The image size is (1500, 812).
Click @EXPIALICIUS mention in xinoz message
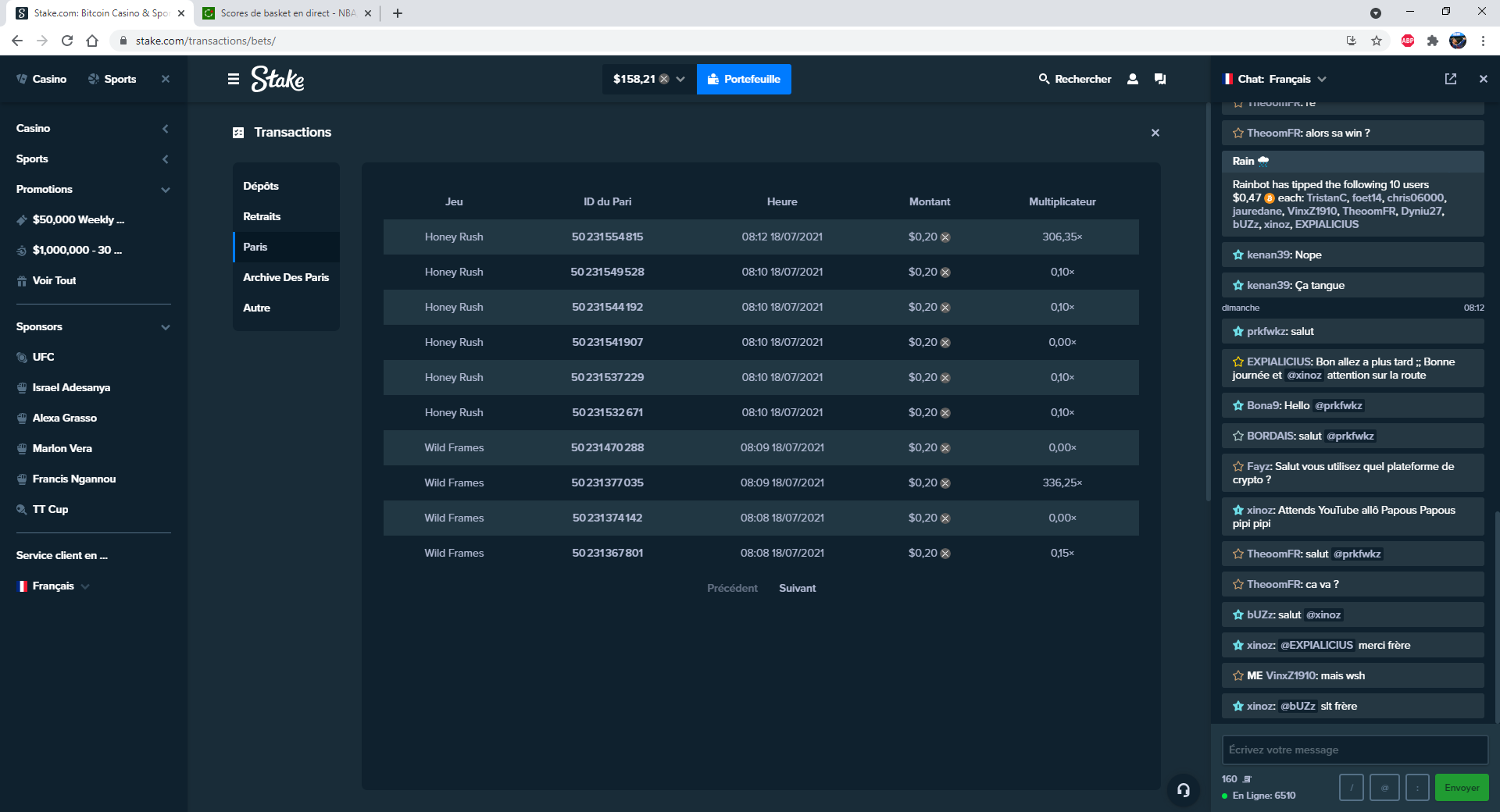[1316, 645]
